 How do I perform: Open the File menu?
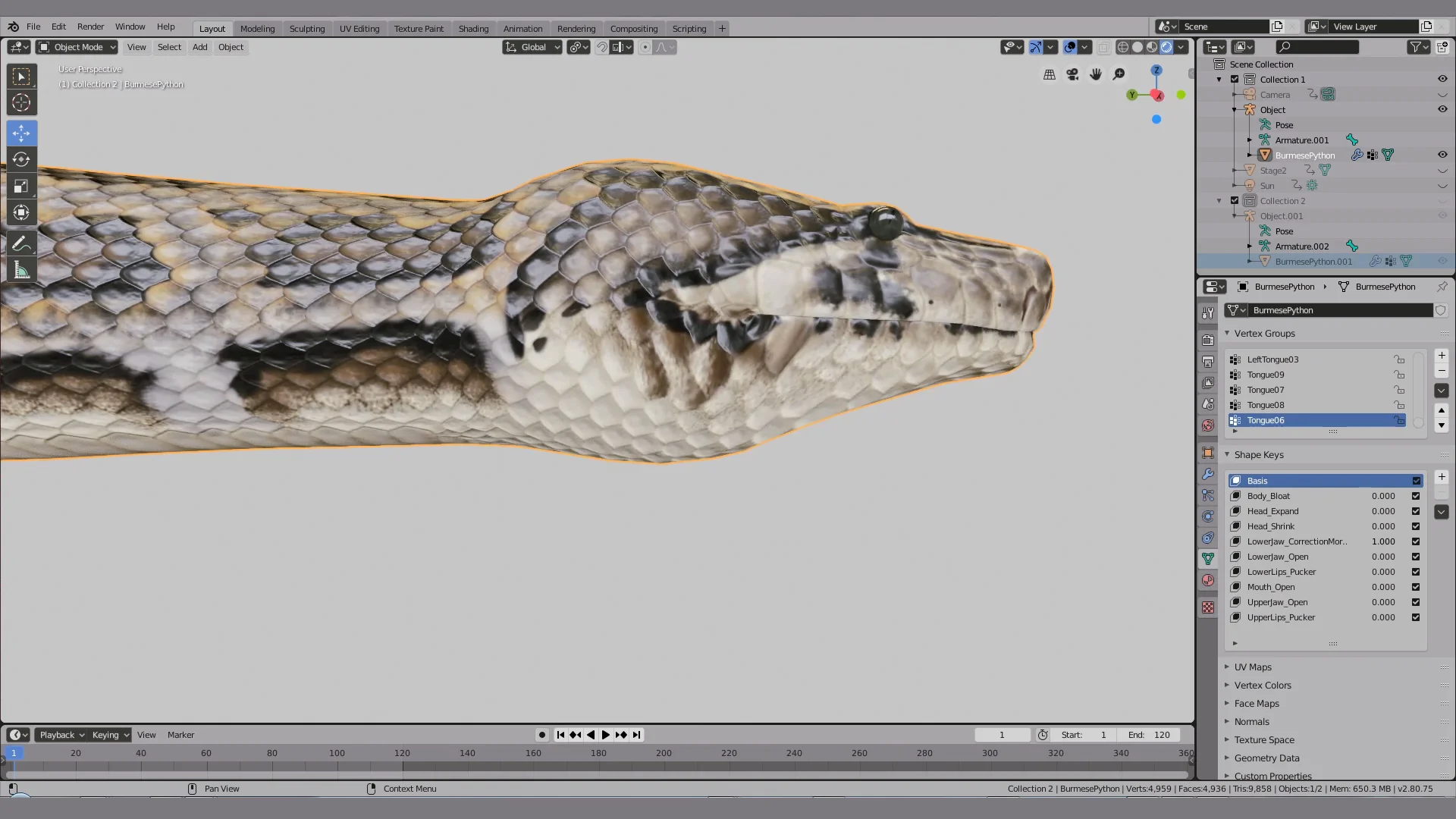point(33,27)
